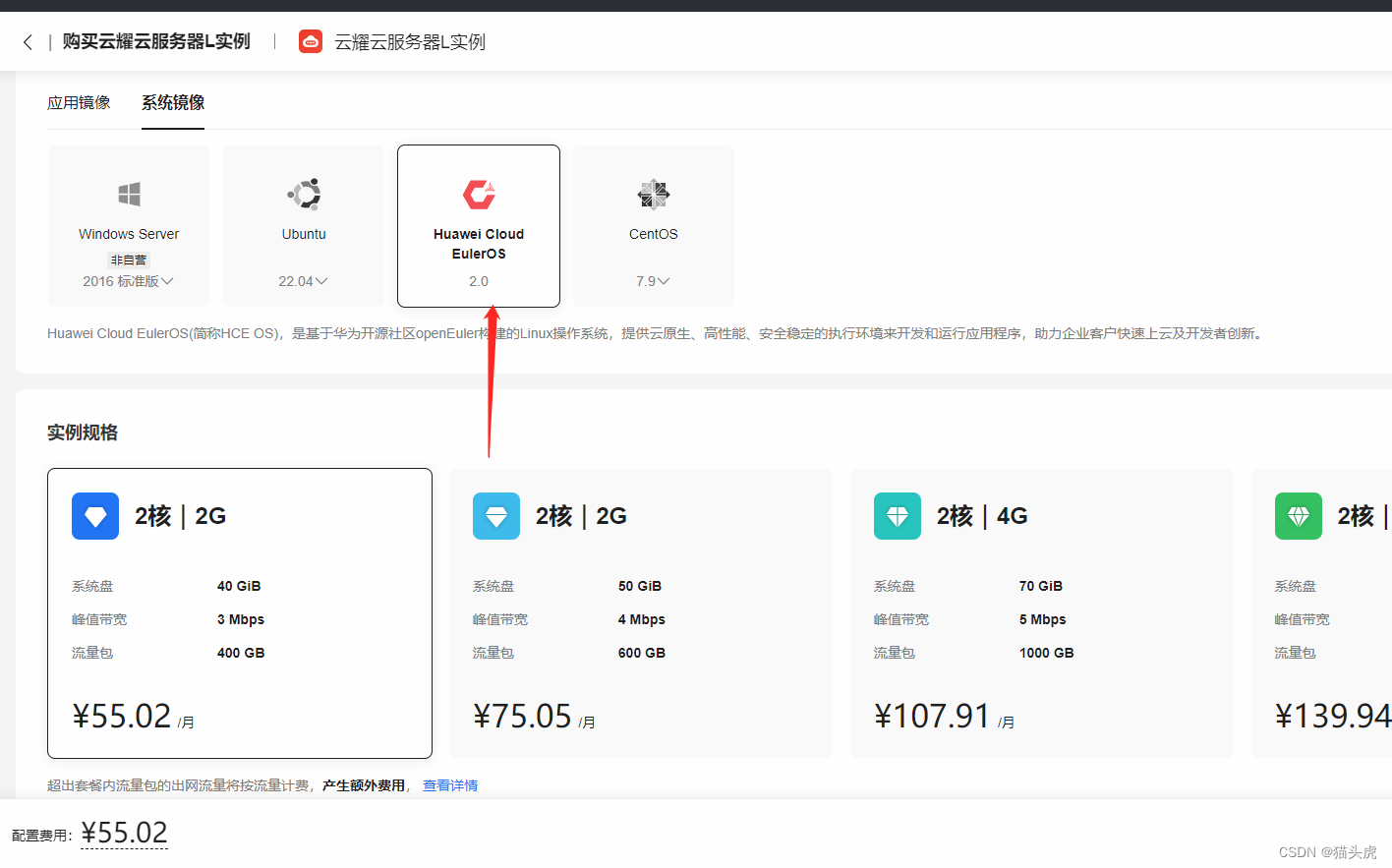
Task: Choose the 2核 2G plan at ¥55.02
Action: pos(240,613)
